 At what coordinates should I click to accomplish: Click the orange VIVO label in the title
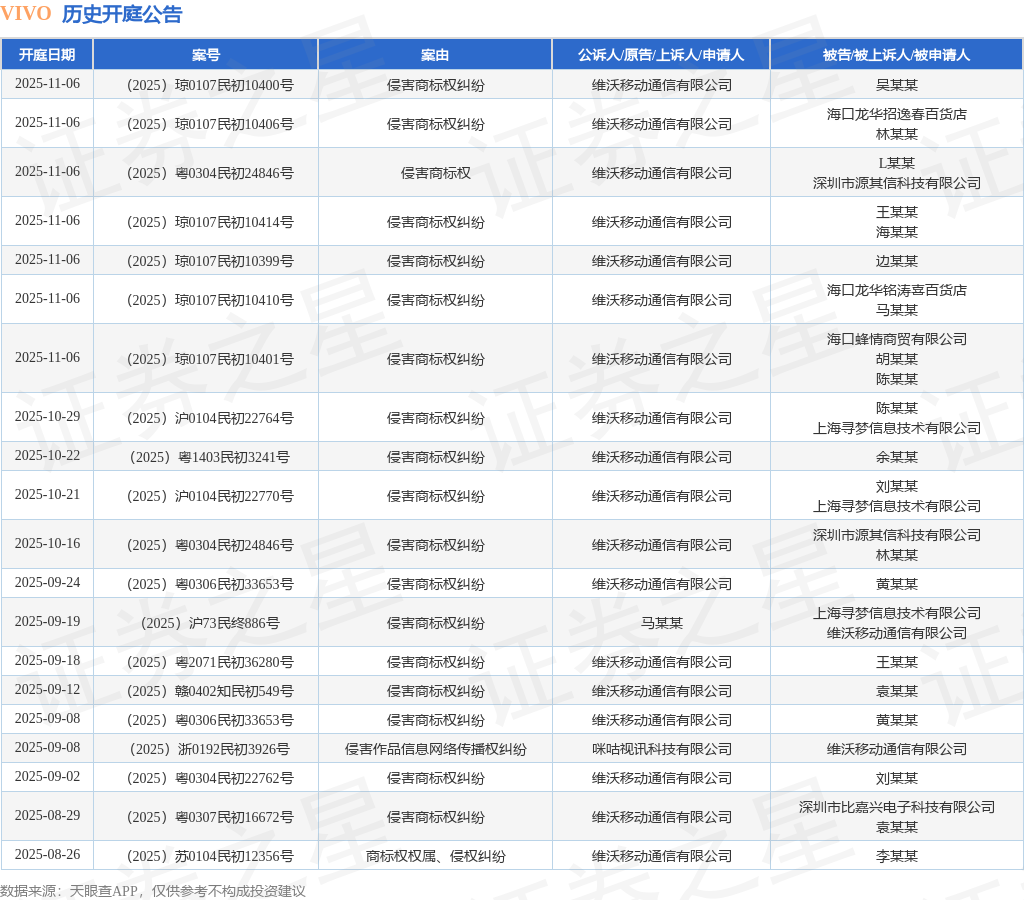(26, 14)
